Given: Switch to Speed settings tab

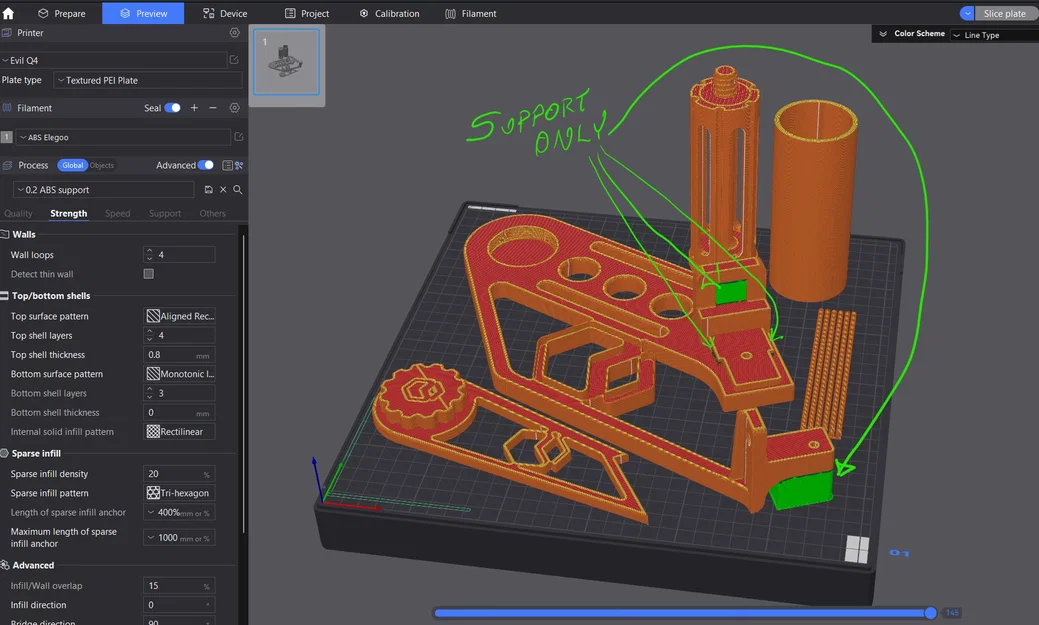Looking at the screenshot, I should (x=117, y=213).
